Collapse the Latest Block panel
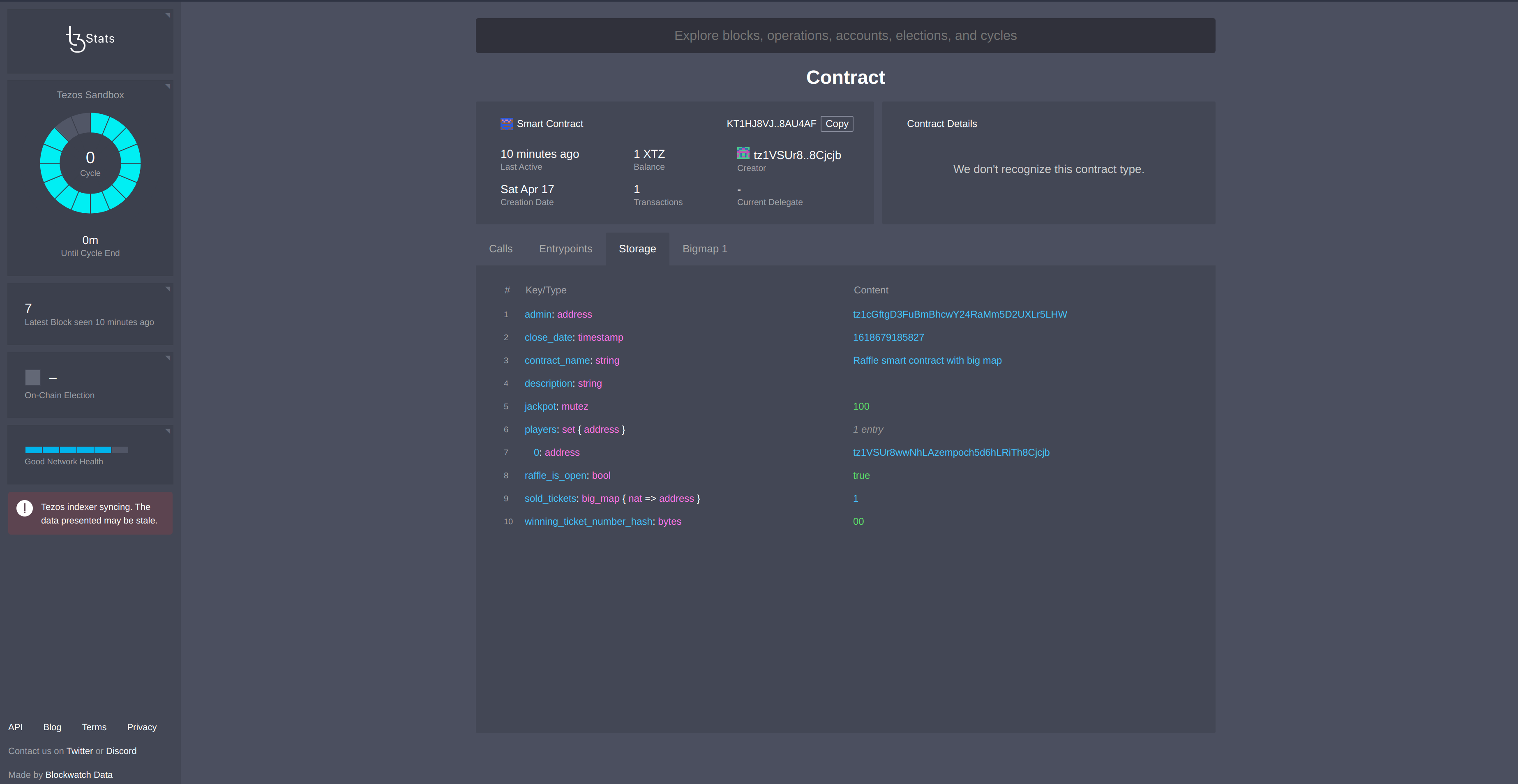This screenshot has height=784, width=1518. (168, 289)
